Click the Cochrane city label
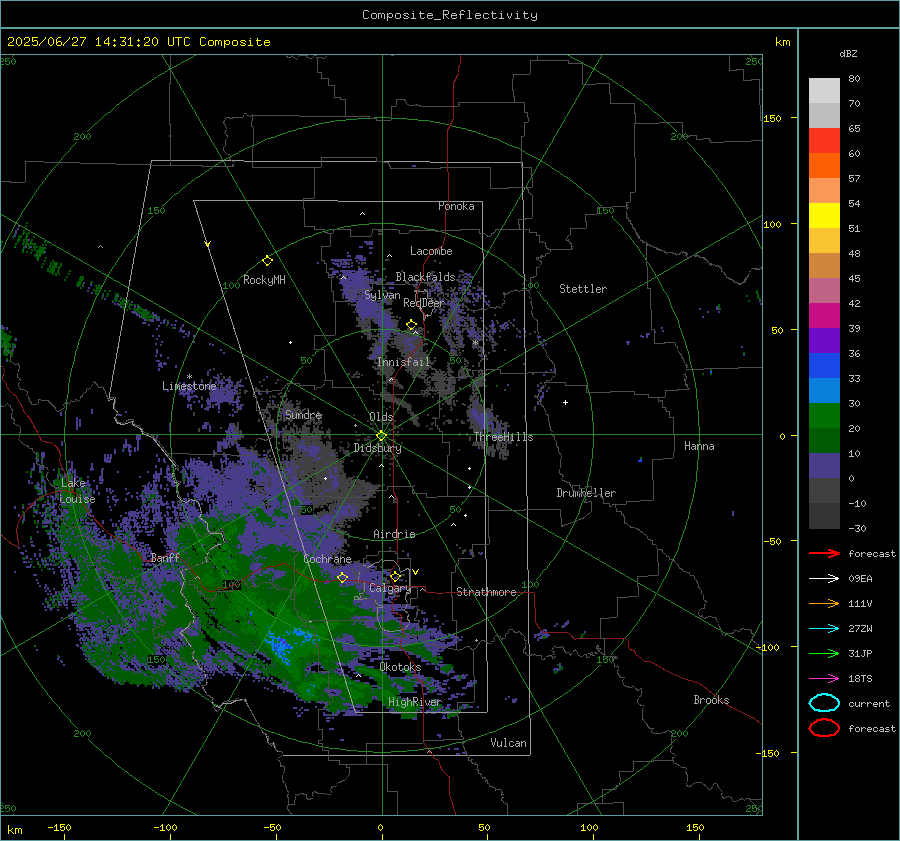 pos(327,559)
